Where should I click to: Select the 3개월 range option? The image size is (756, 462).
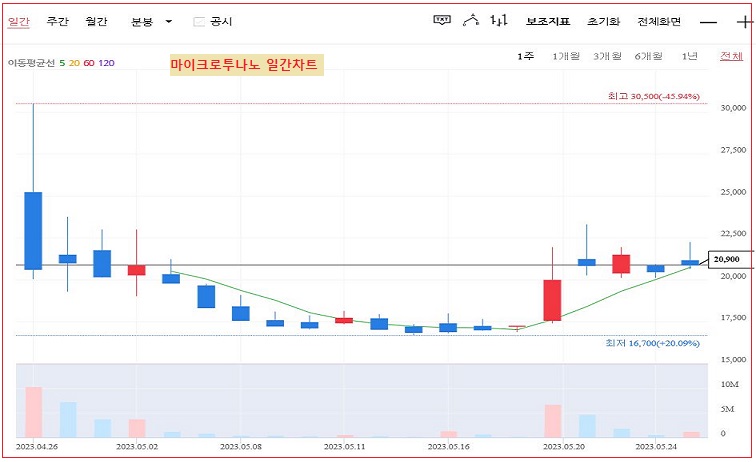608,56
